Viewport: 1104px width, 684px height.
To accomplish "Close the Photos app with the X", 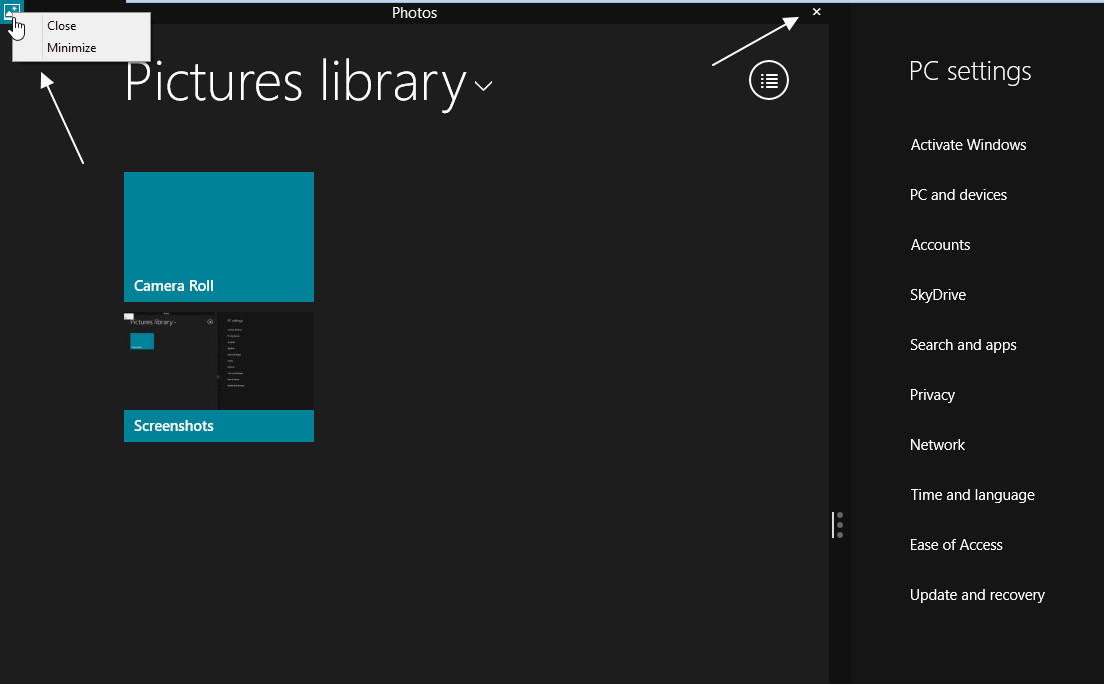I will tap(816, 12).
